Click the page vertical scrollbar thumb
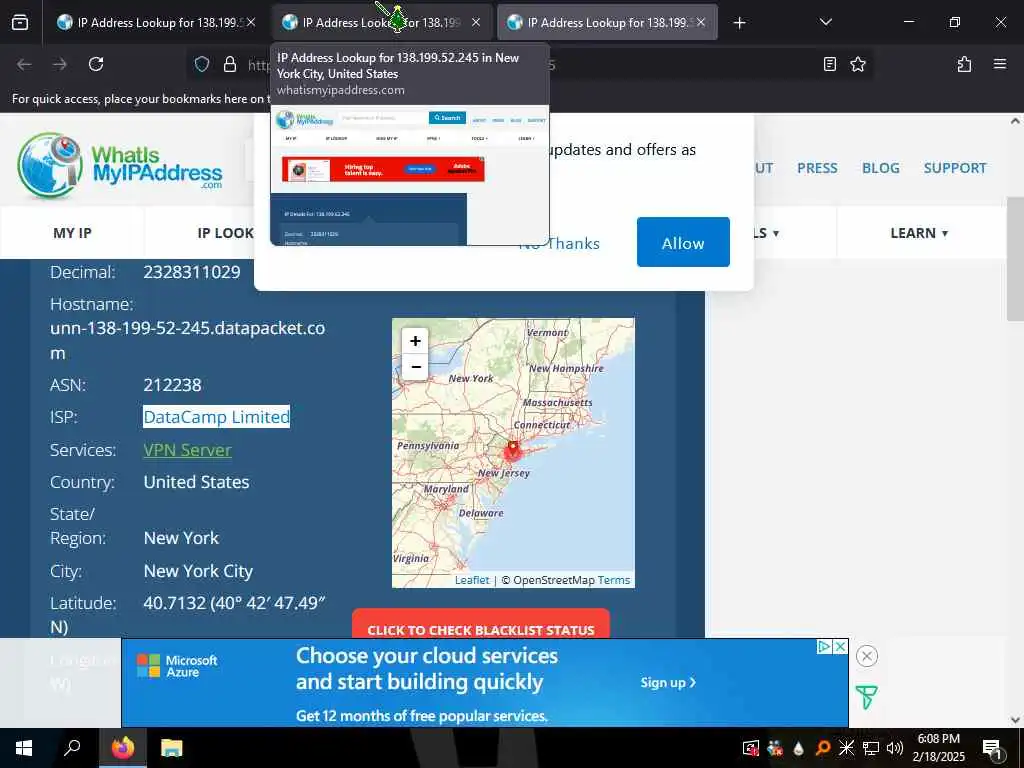 pos(1015,259)
